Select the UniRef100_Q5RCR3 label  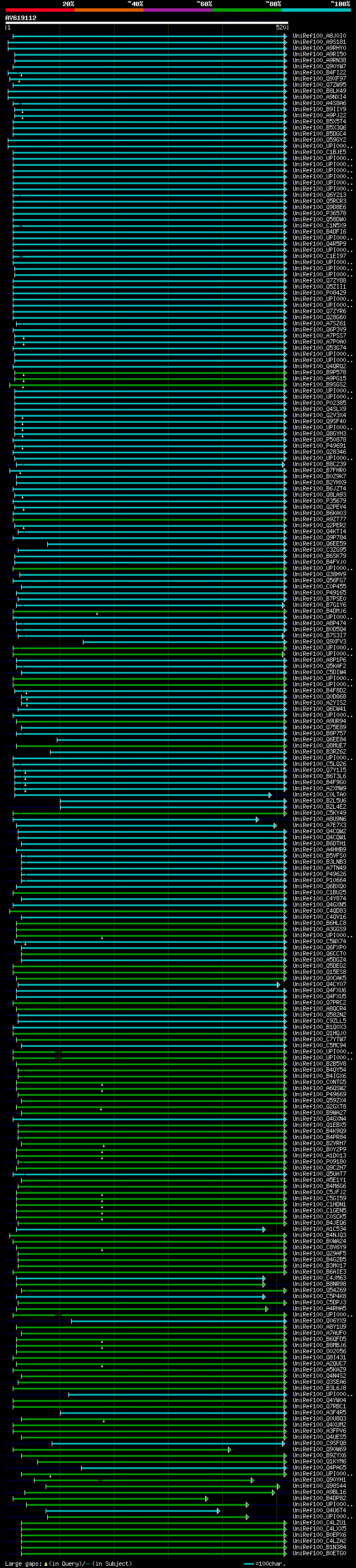click(x=319, y=201)
